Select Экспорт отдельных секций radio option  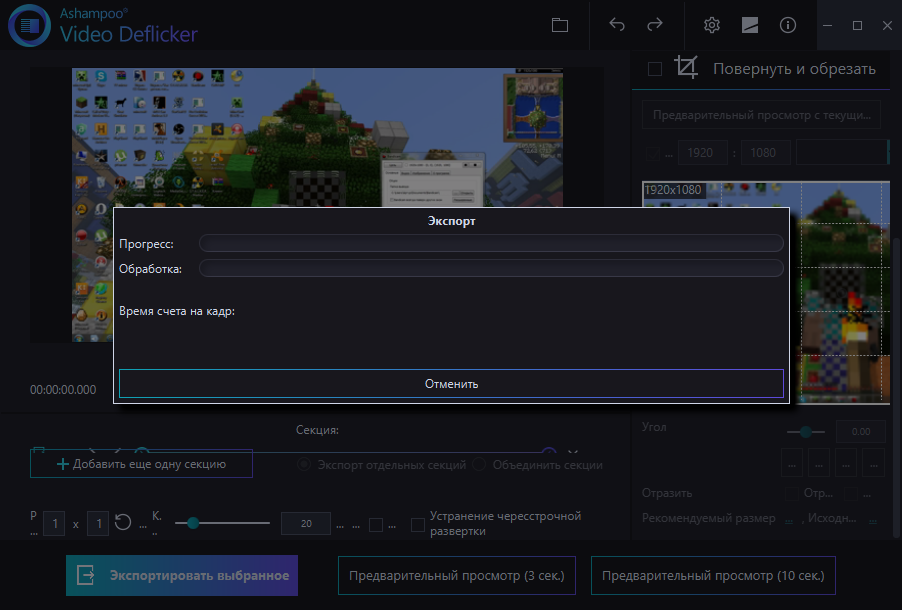click(304, 465)
